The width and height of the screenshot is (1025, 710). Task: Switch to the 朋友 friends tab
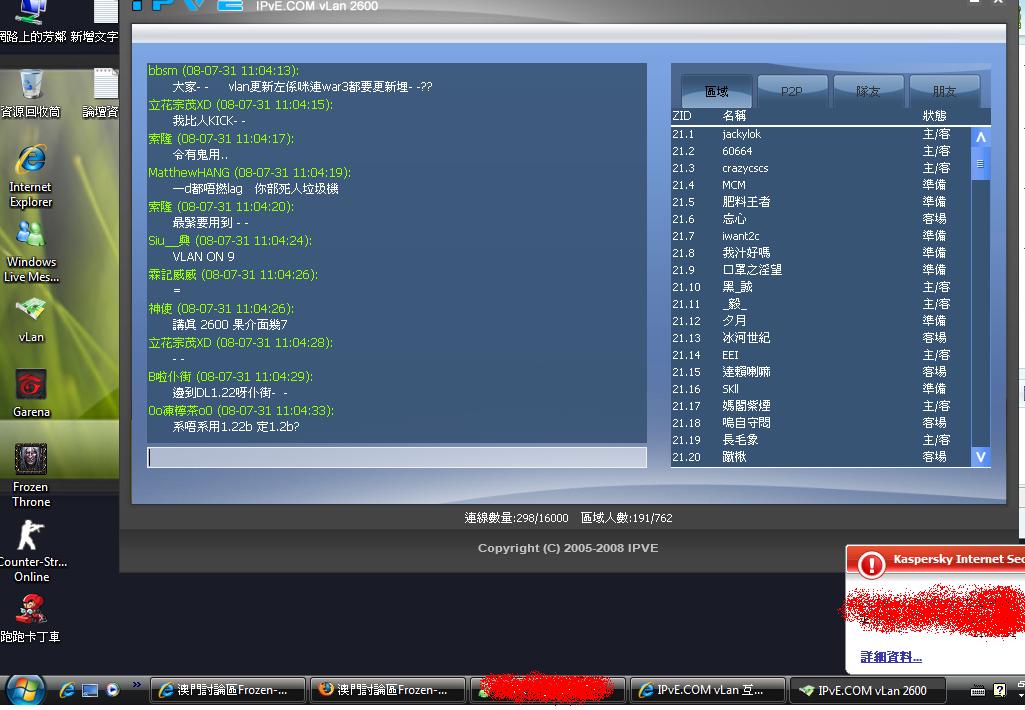944,89
